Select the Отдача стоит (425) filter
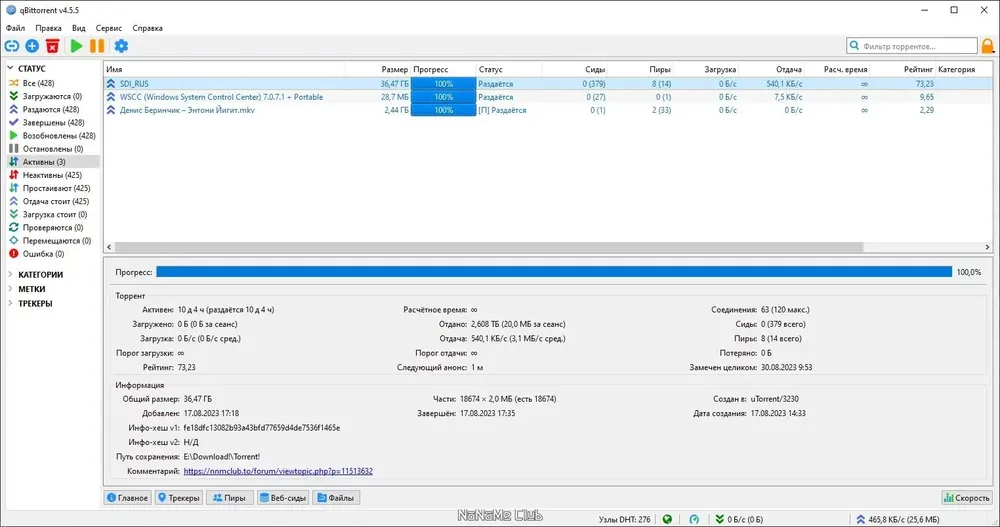The width and height of the screenshot is (1000, 527). pos(56,201)
